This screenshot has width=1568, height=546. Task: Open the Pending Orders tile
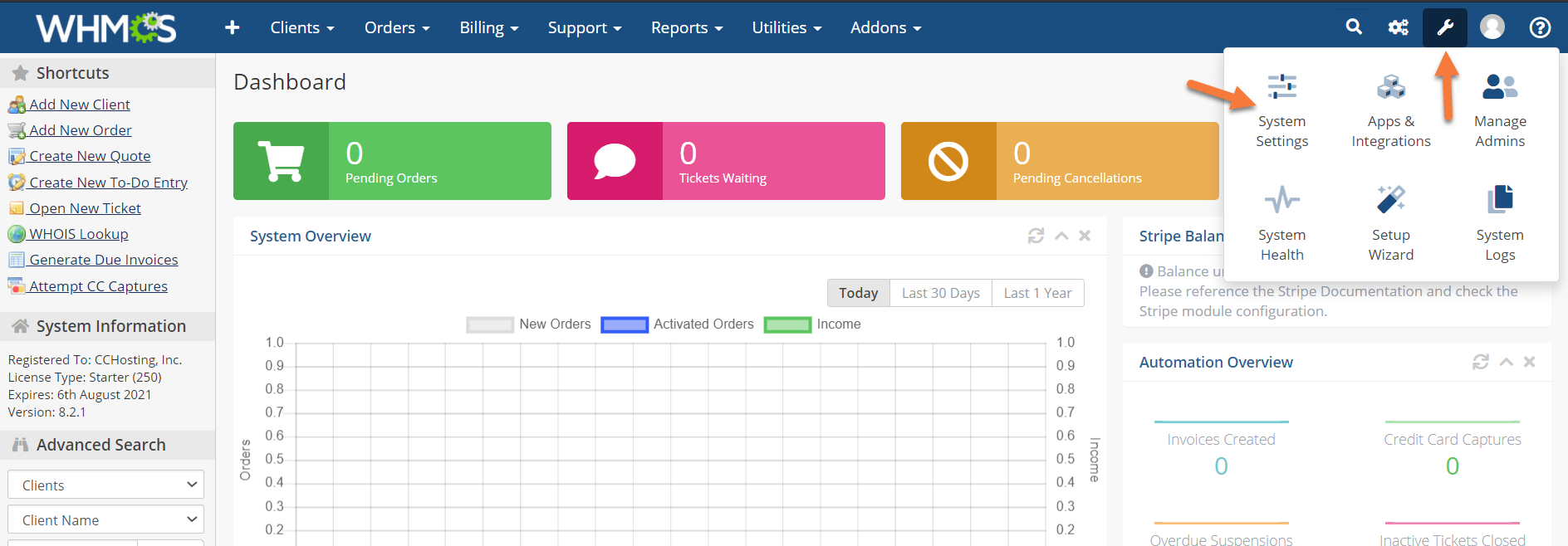tap(392, 161)
